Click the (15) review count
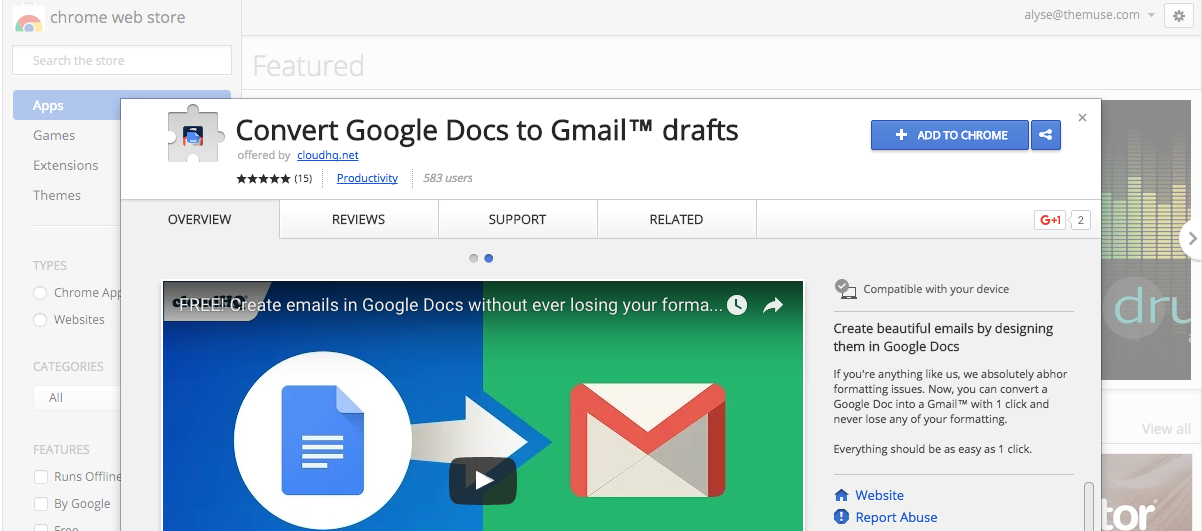The height and width of the screenshot is (531, 1202). coord(303,178)
